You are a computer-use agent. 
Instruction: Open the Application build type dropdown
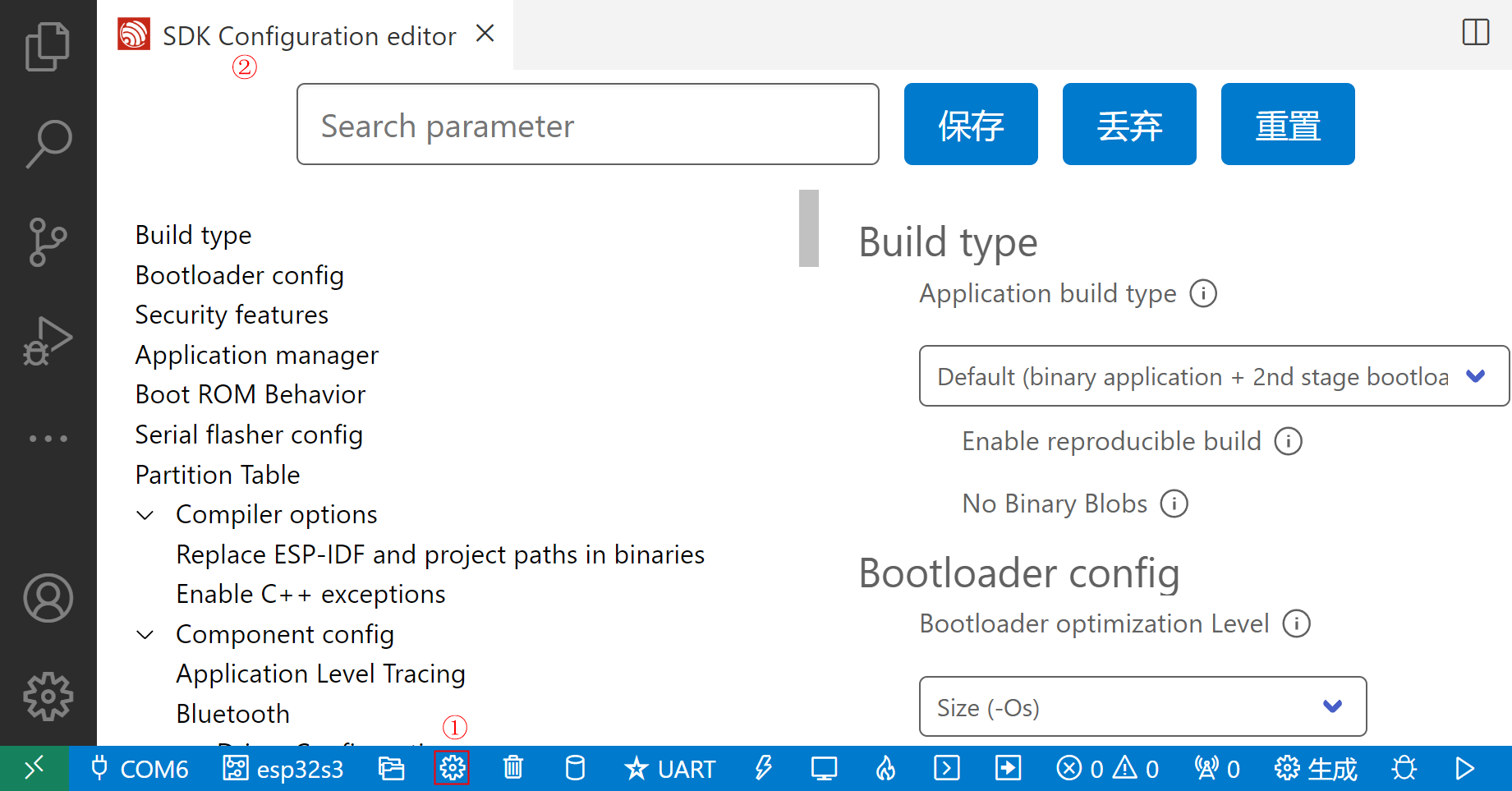[1213, 376]
